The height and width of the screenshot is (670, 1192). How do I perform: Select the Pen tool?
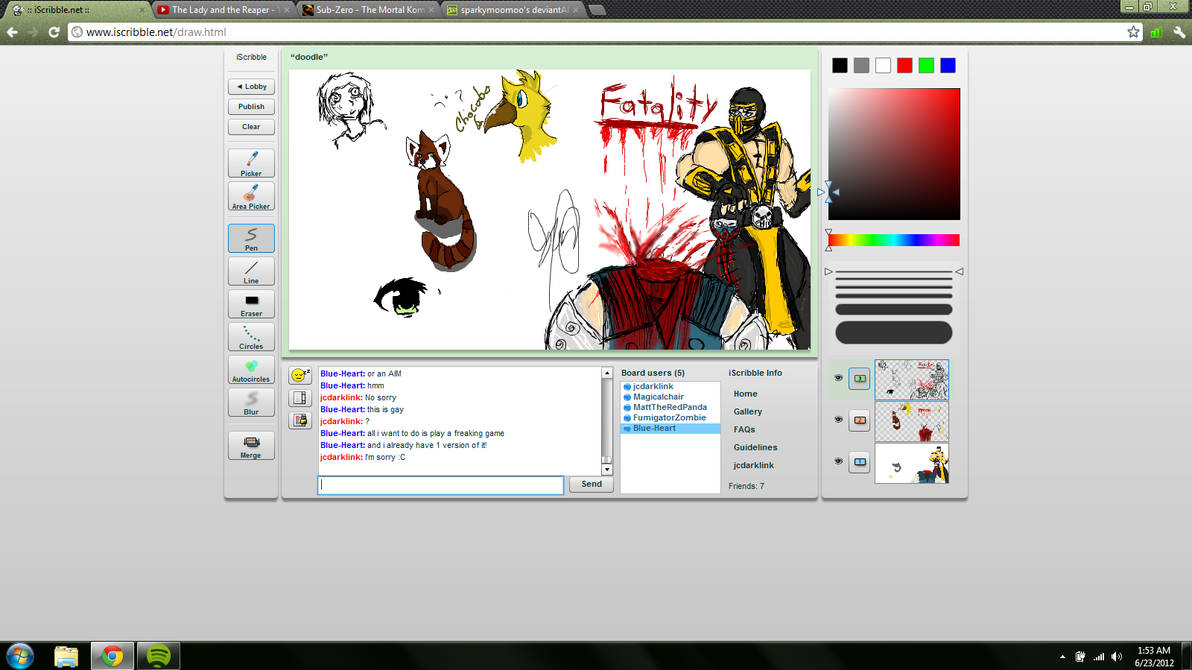pos(251,238)
